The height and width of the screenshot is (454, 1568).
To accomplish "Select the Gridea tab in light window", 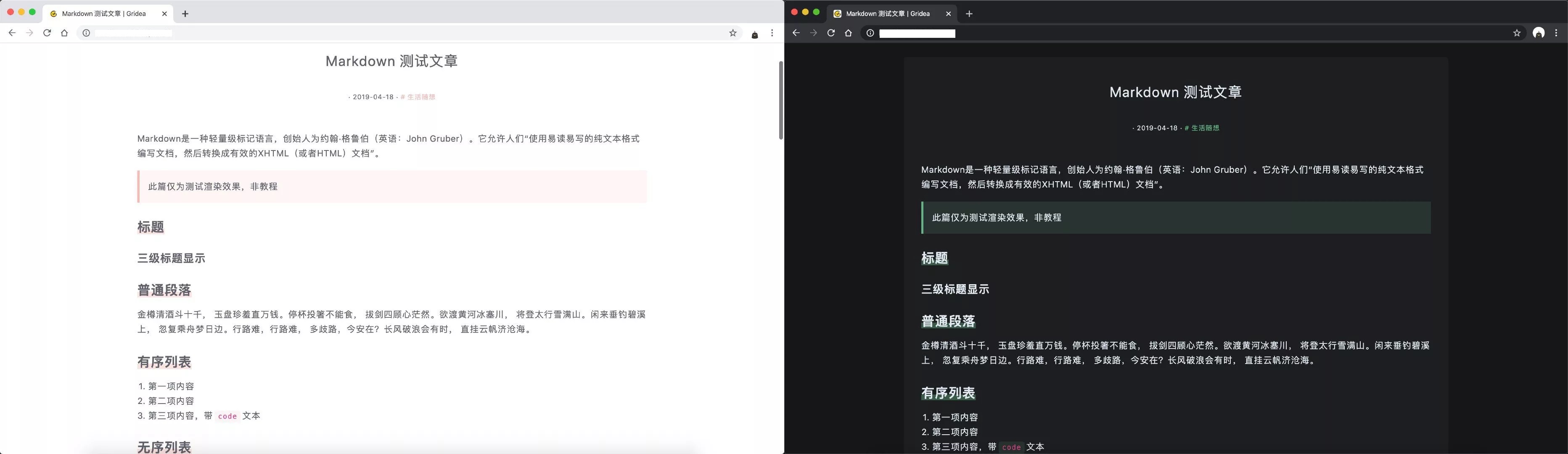I will [x=103, y=13].
